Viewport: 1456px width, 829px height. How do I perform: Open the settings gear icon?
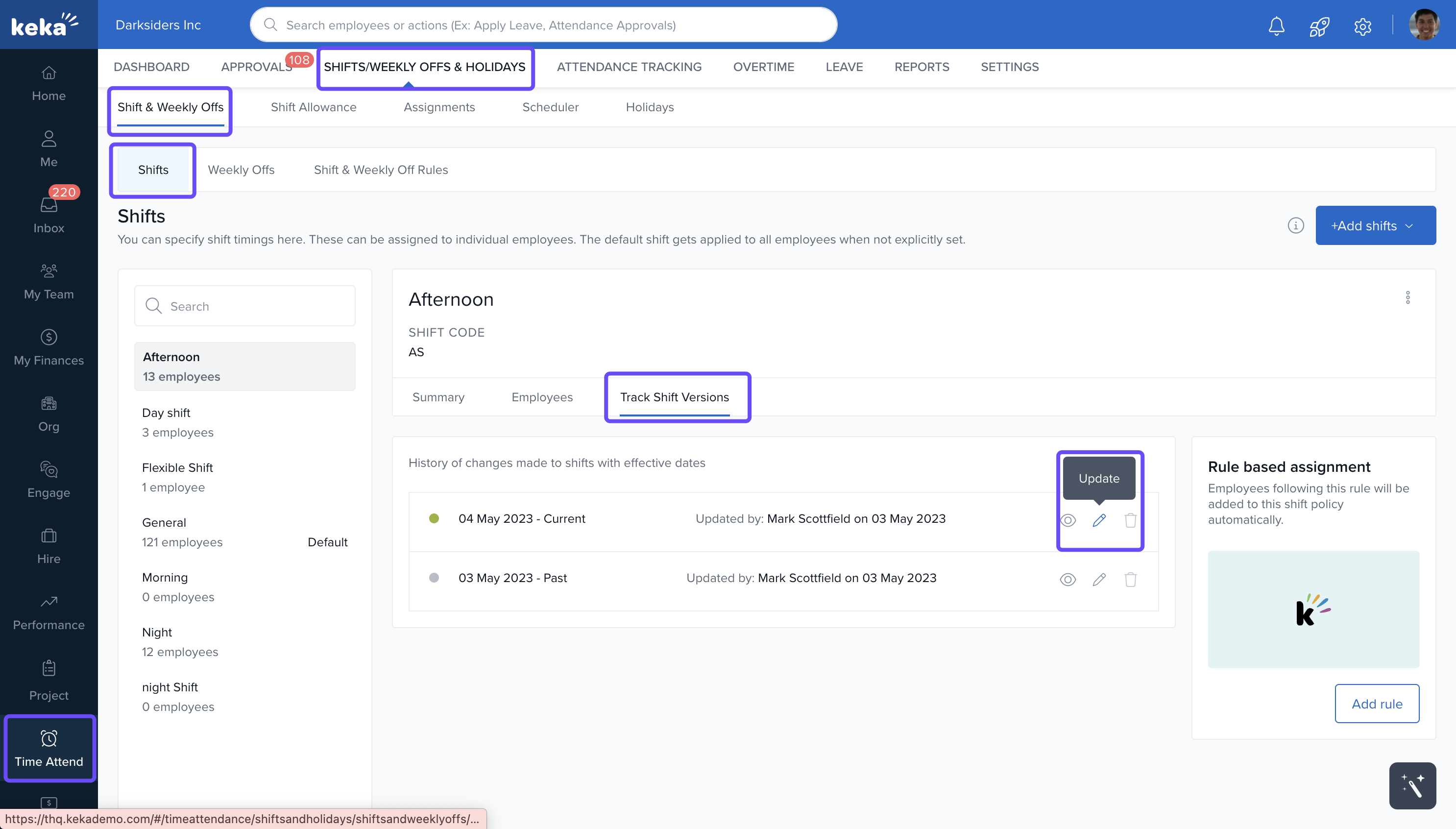pos(1362,25)
